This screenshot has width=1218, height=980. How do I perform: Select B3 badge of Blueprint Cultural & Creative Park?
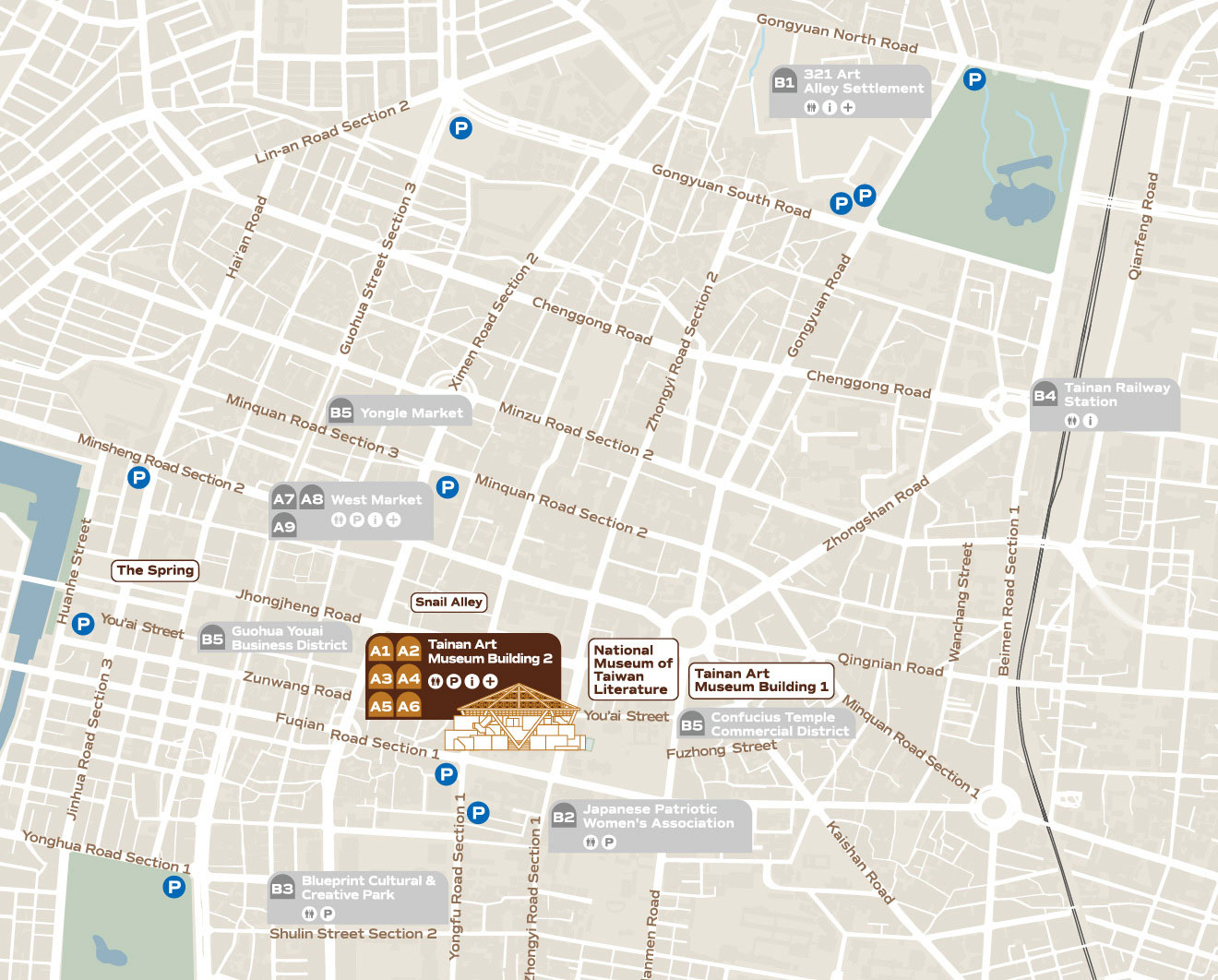pyautogui.click(x=281, y=889)
